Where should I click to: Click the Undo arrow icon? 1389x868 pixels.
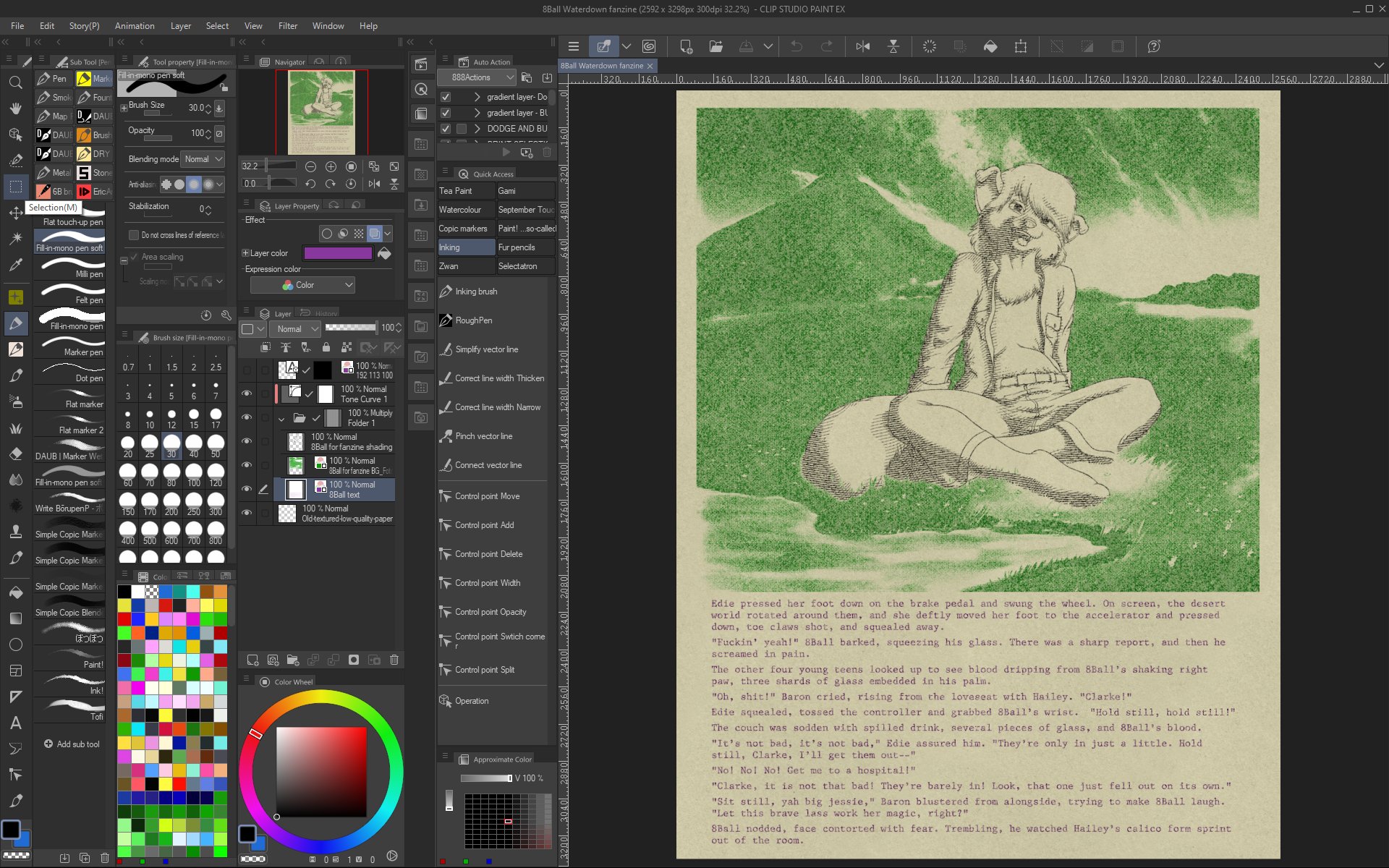pyautogui.click(x=797, y=46)
